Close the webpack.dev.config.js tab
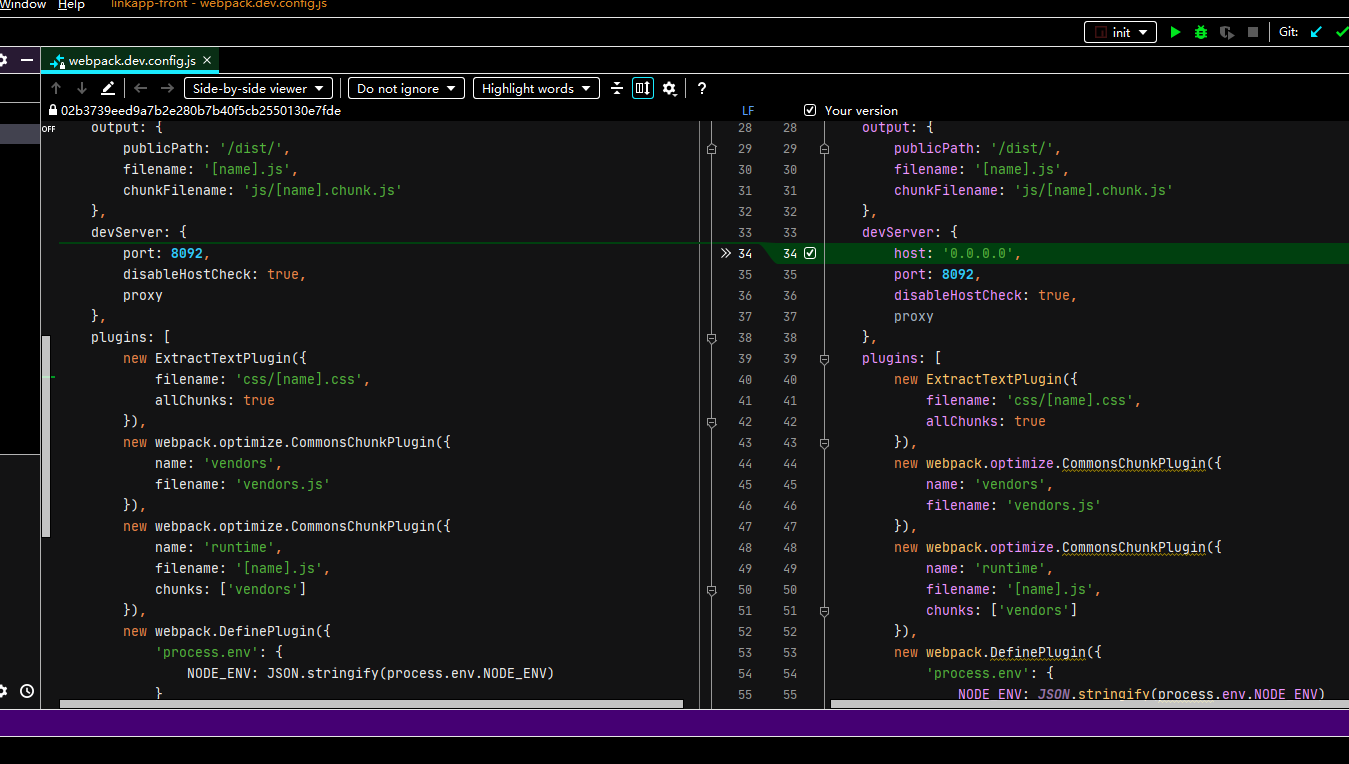This screenshot has height=764, width=1349. 207,61
